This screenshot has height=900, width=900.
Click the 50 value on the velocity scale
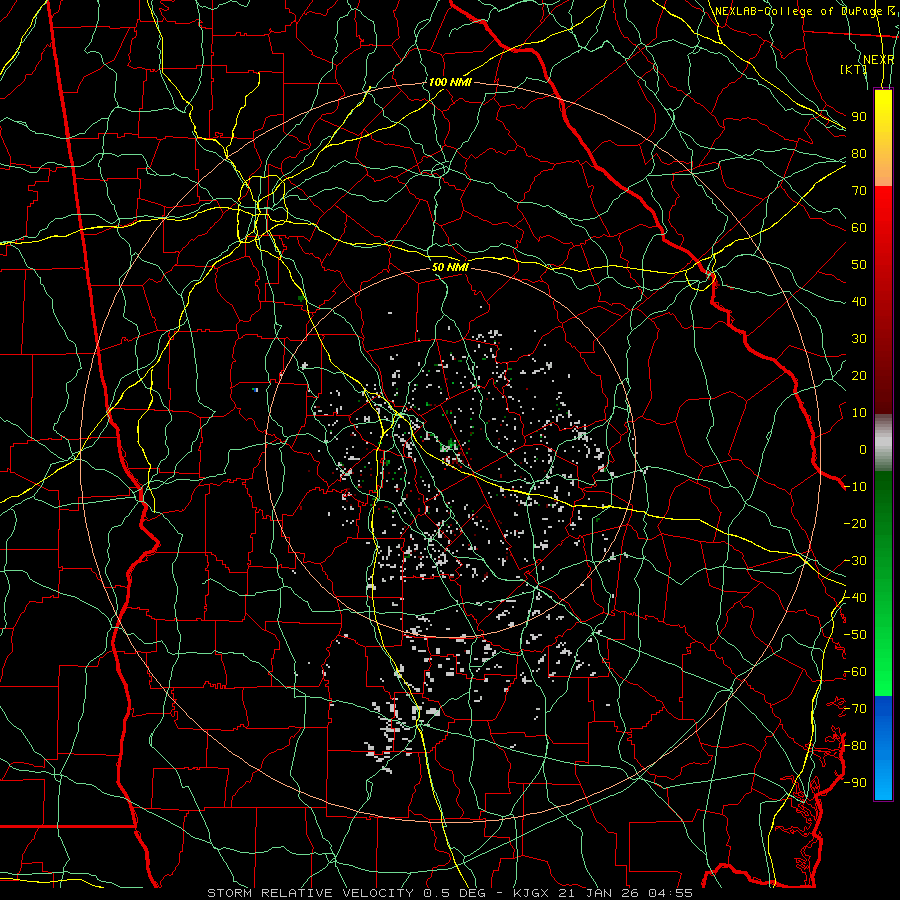click(x=859, y=265)
